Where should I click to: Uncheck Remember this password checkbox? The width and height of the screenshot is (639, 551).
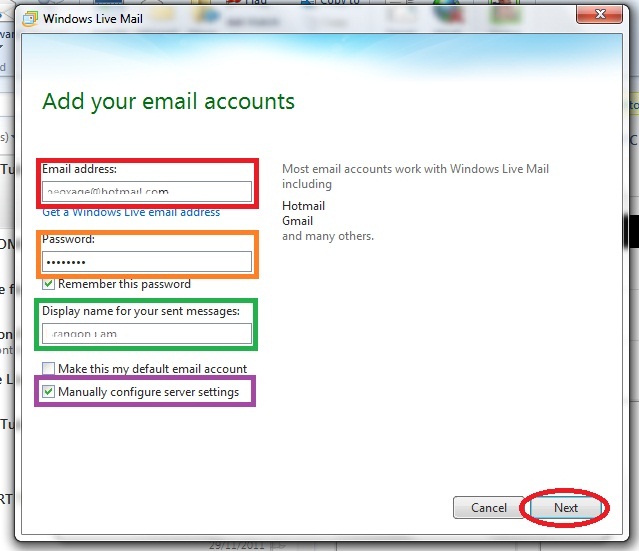(48, 284)
